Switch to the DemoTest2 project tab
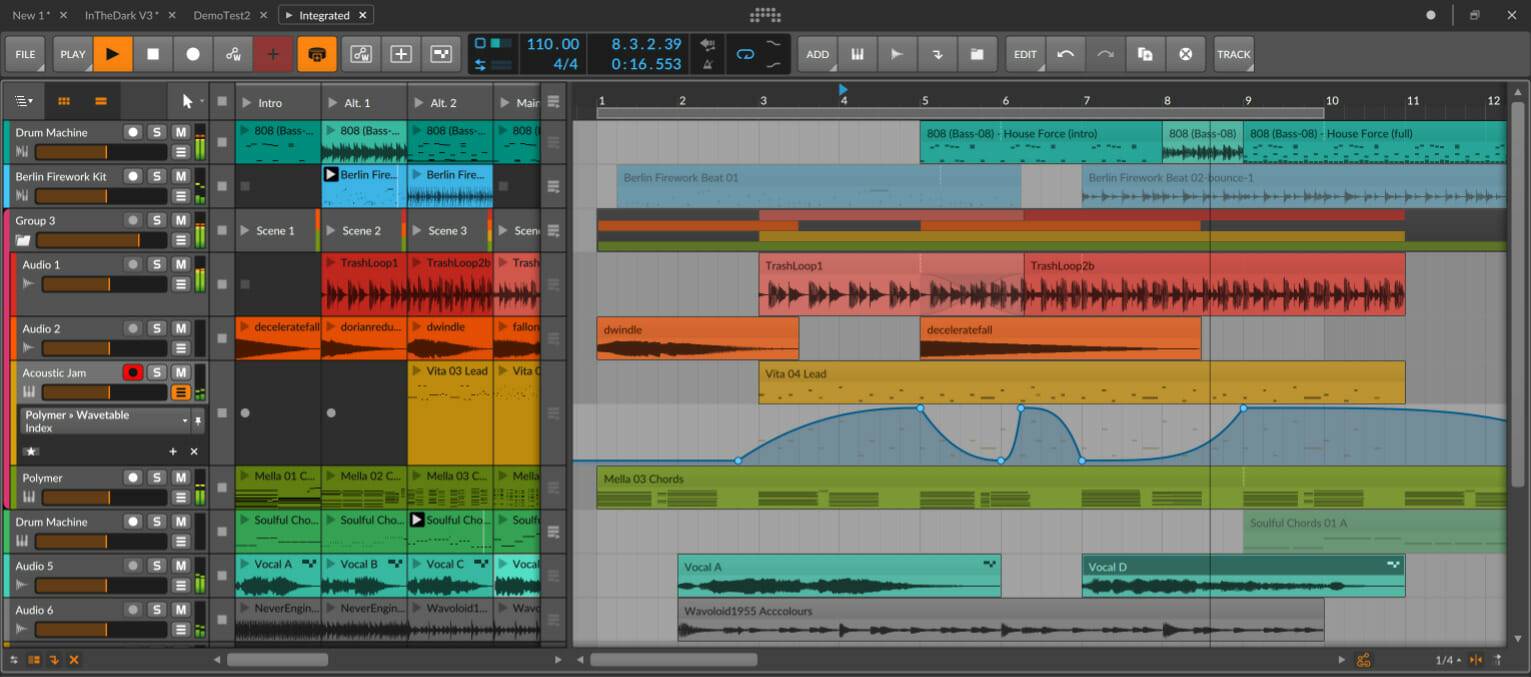 224,15
